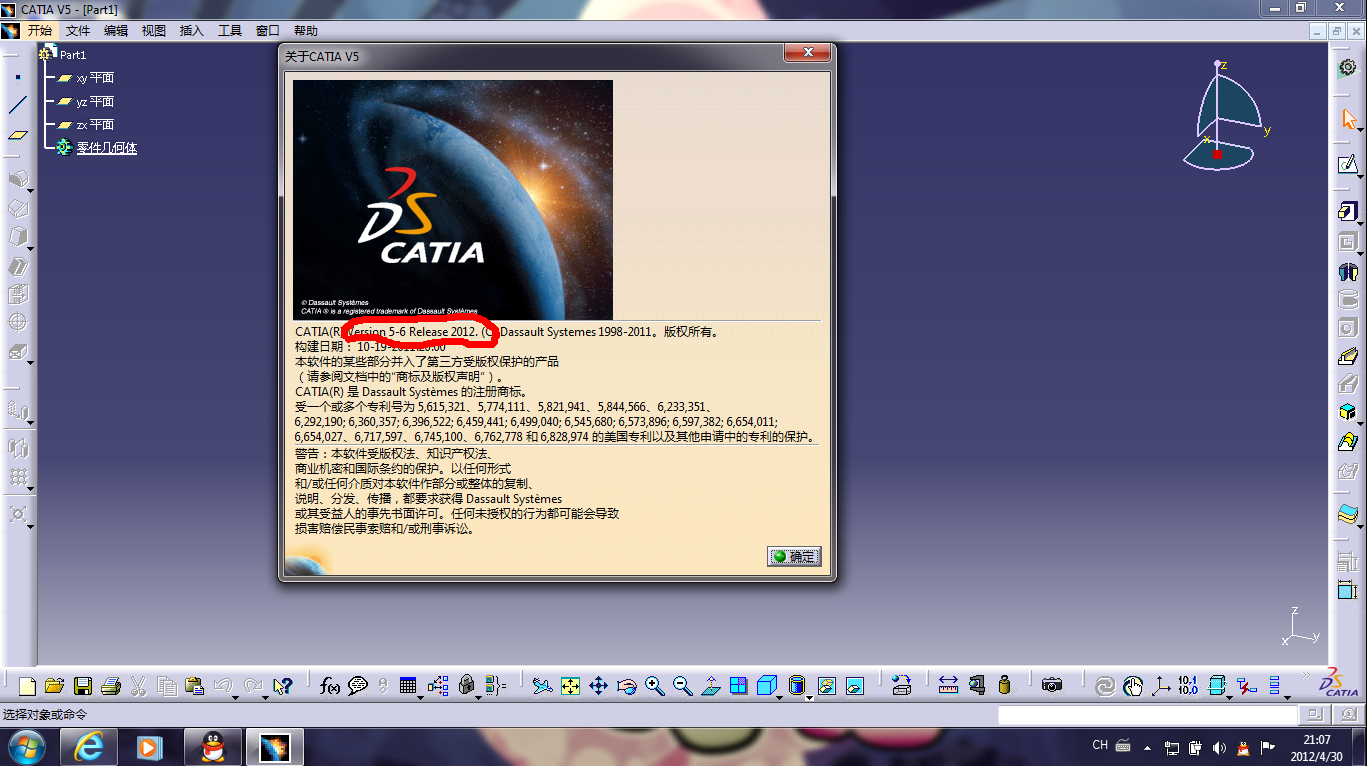Image resolution: width=1367 pixels, height=766 pixels.
Task: Click the compass at top right of viewport
Action: (1225, 115)
